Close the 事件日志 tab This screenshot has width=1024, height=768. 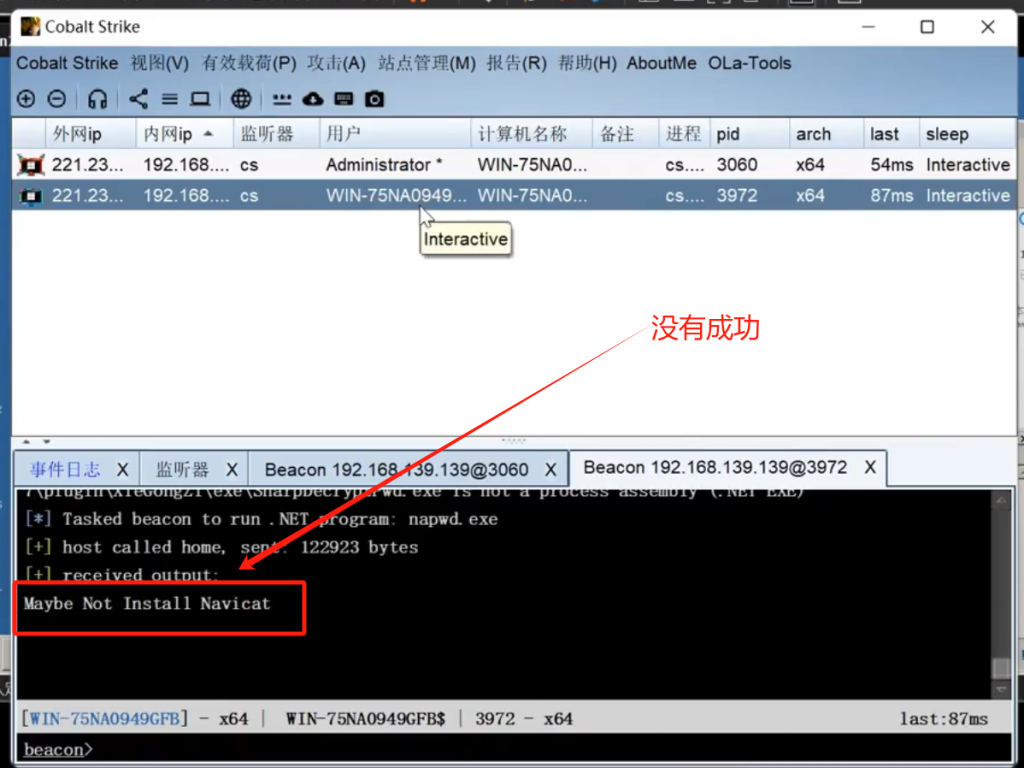click(x=122, y=470)
